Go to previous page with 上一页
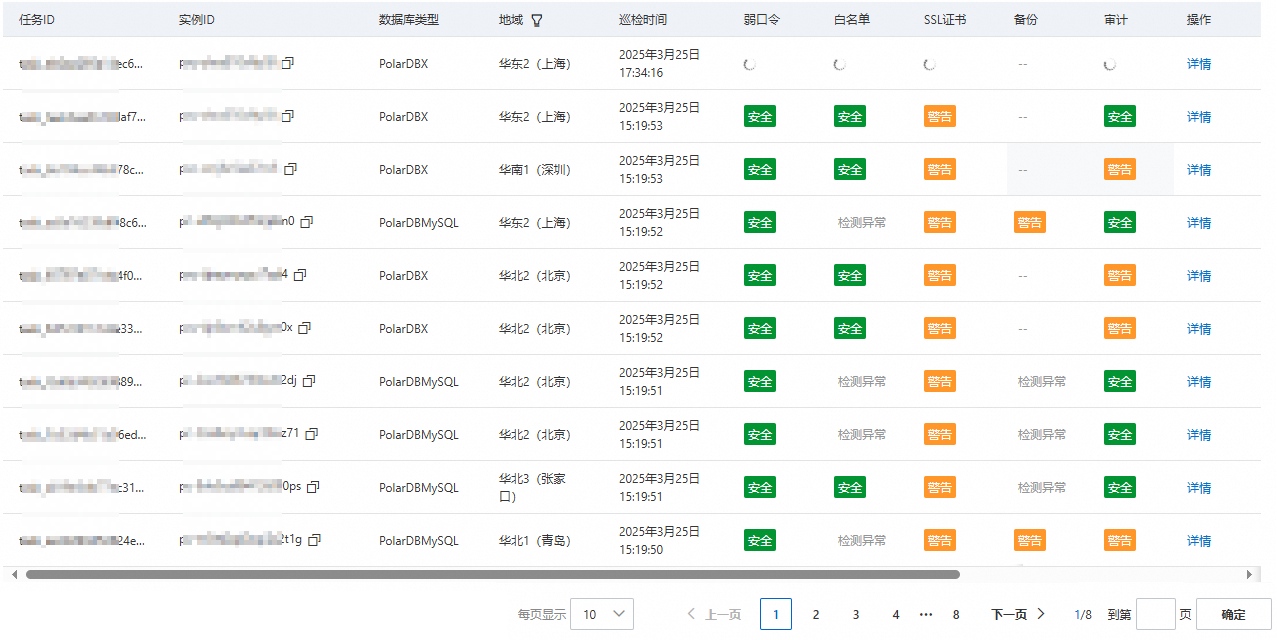 coord(714,614)
